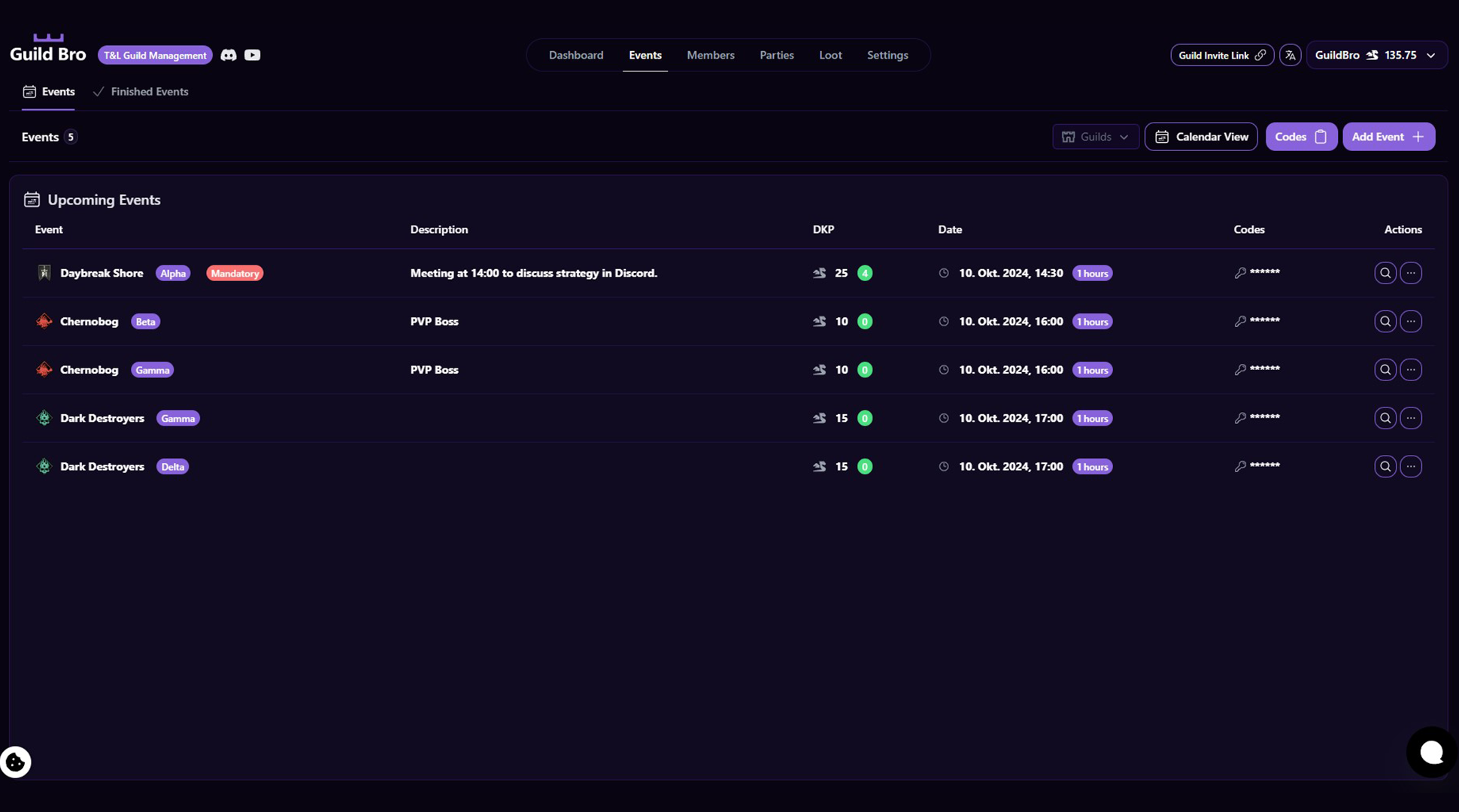Open the GuildBro account dropdown
1459x812 pixels.
click(x=1376, y=55)
